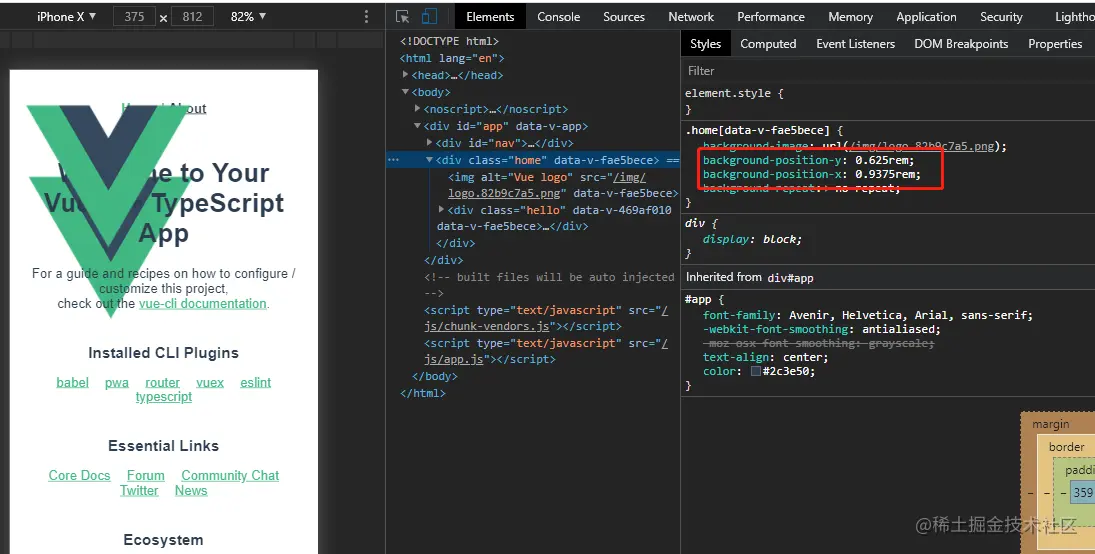Open the Sources tab
The width and height of the screenshot is (1095, 554).
tap(624, 17)
